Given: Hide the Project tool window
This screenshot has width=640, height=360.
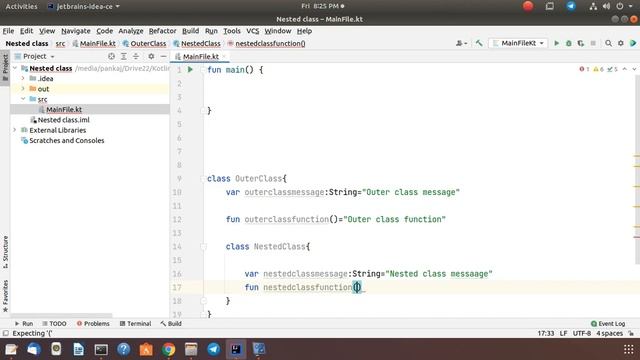Looking at the screenshot, I should tap(163, 56).
